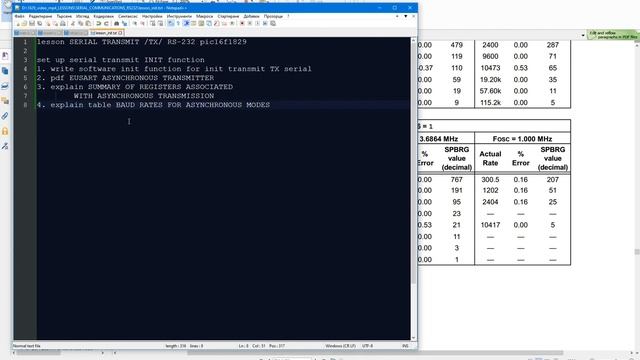Click the Open file toolbar icon
640x360 pixels.
[x=24, y=24]
